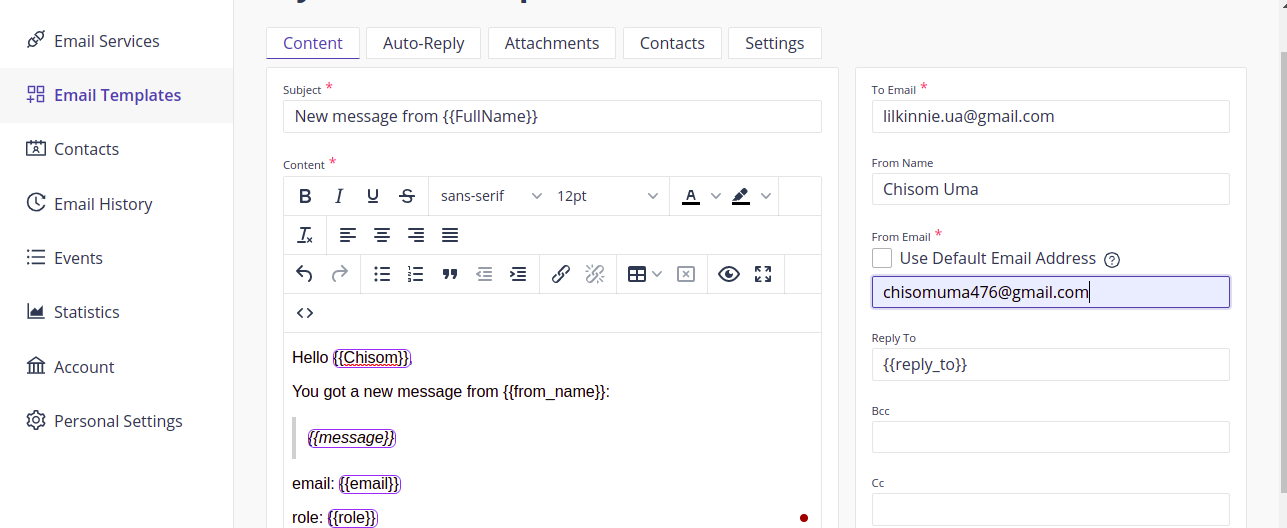Decrease the indent
Screen dimensions: 1287x528
(x=484, y=274)
